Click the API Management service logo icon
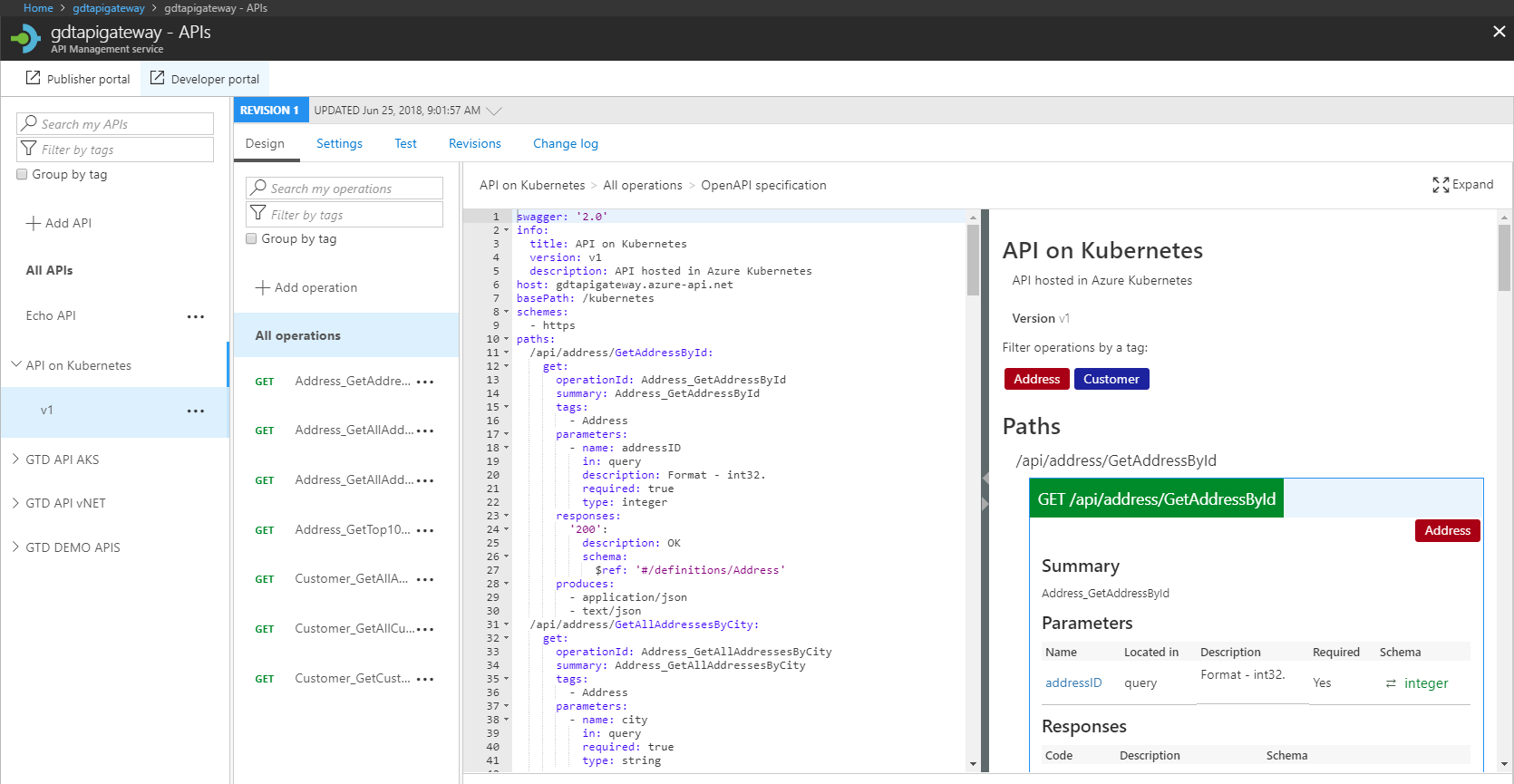Viewport: 1514px width, 784px height. coord(25,38)
